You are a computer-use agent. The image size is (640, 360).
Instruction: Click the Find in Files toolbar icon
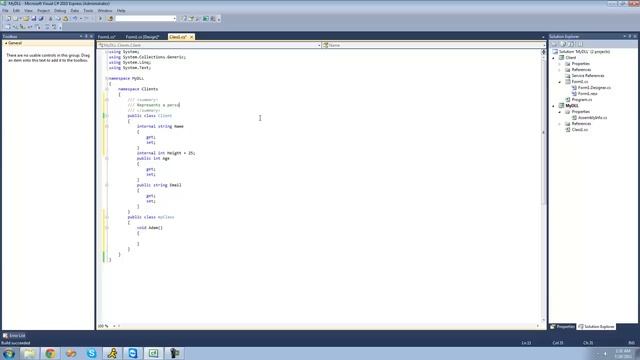(x=110, y=19)
